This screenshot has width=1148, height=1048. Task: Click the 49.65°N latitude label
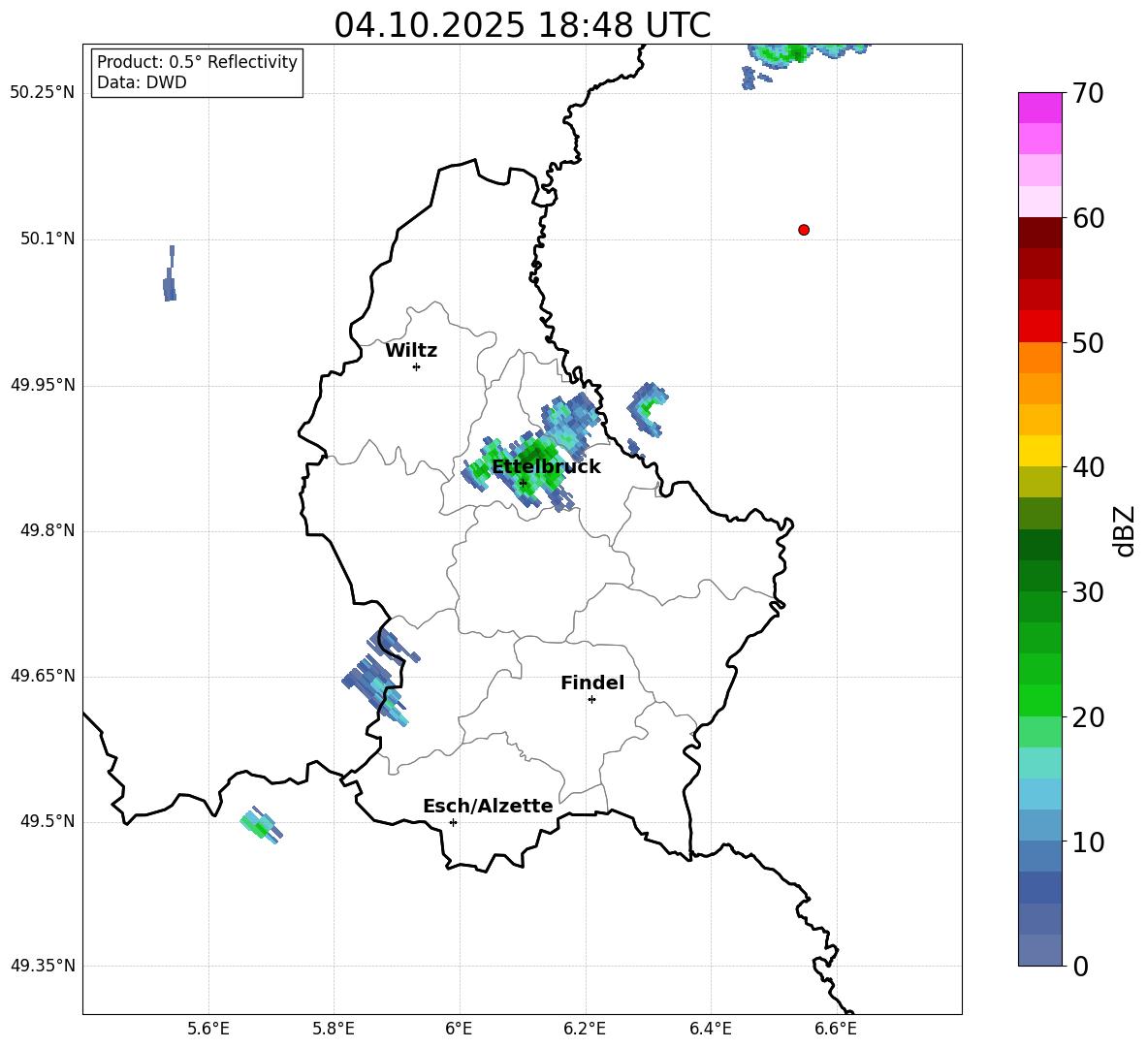43,676
